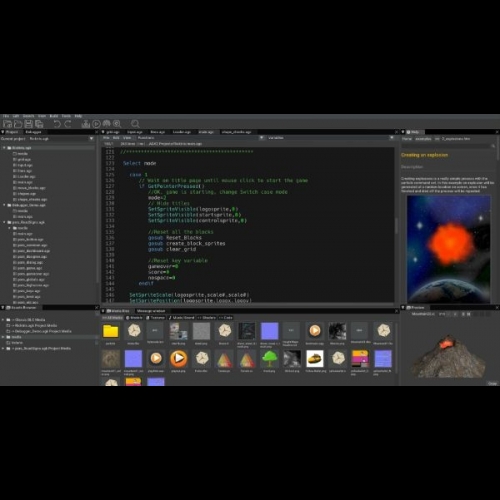Click the volcano model in the Preview panel
Viewport: 500px width, 500px height.
tap(448, 357)
